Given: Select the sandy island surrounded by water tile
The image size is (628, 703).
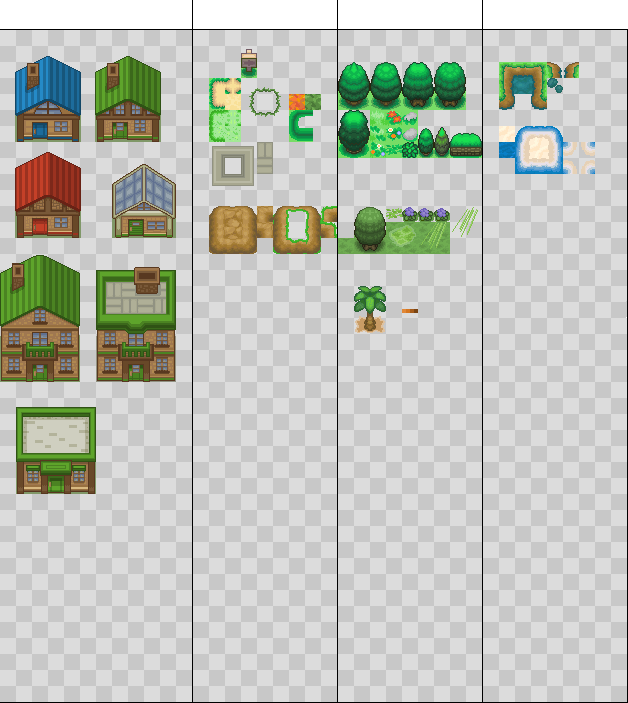Looking at the screenshot, I should (x=539, y=150).
